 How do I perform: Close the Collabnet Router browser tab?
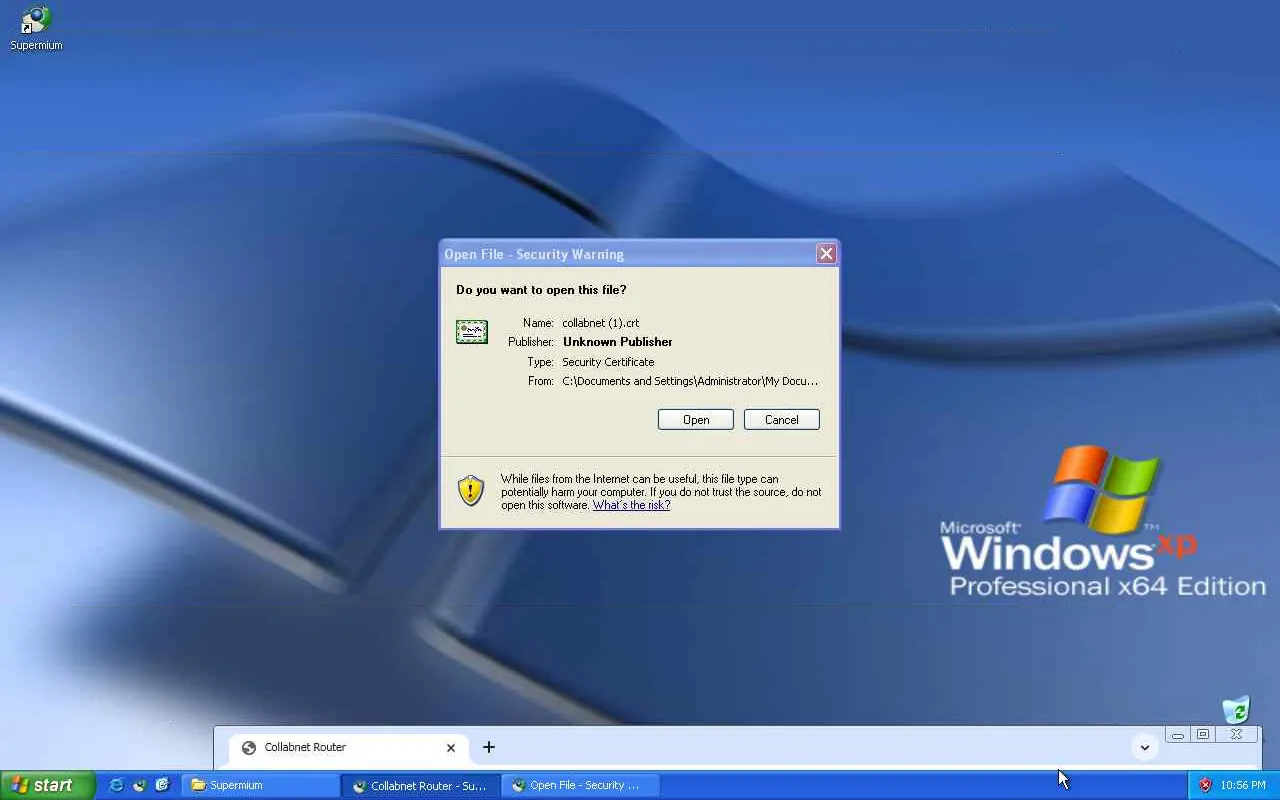pyautogui.click(x=451, y=747)
